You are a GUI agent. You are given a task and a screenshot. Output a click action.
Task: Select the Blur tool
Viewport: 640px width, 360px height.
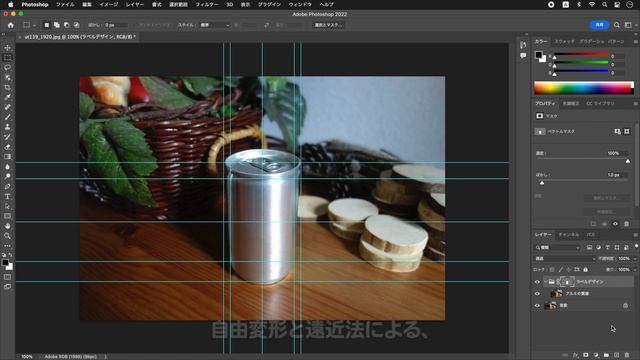(7, 167)
